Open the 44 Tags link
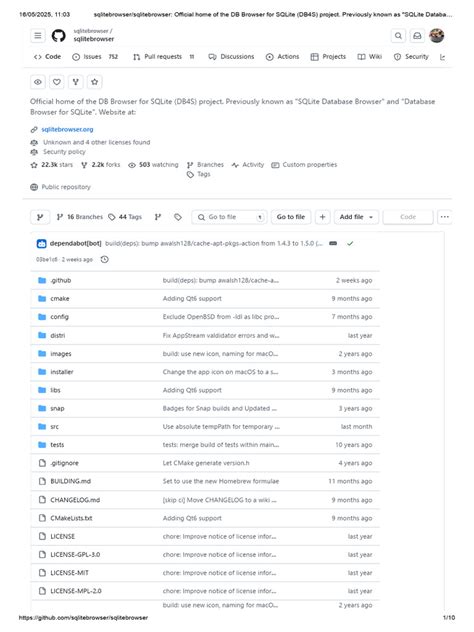This screenshot has height=632, width=474. click(125, 217)
